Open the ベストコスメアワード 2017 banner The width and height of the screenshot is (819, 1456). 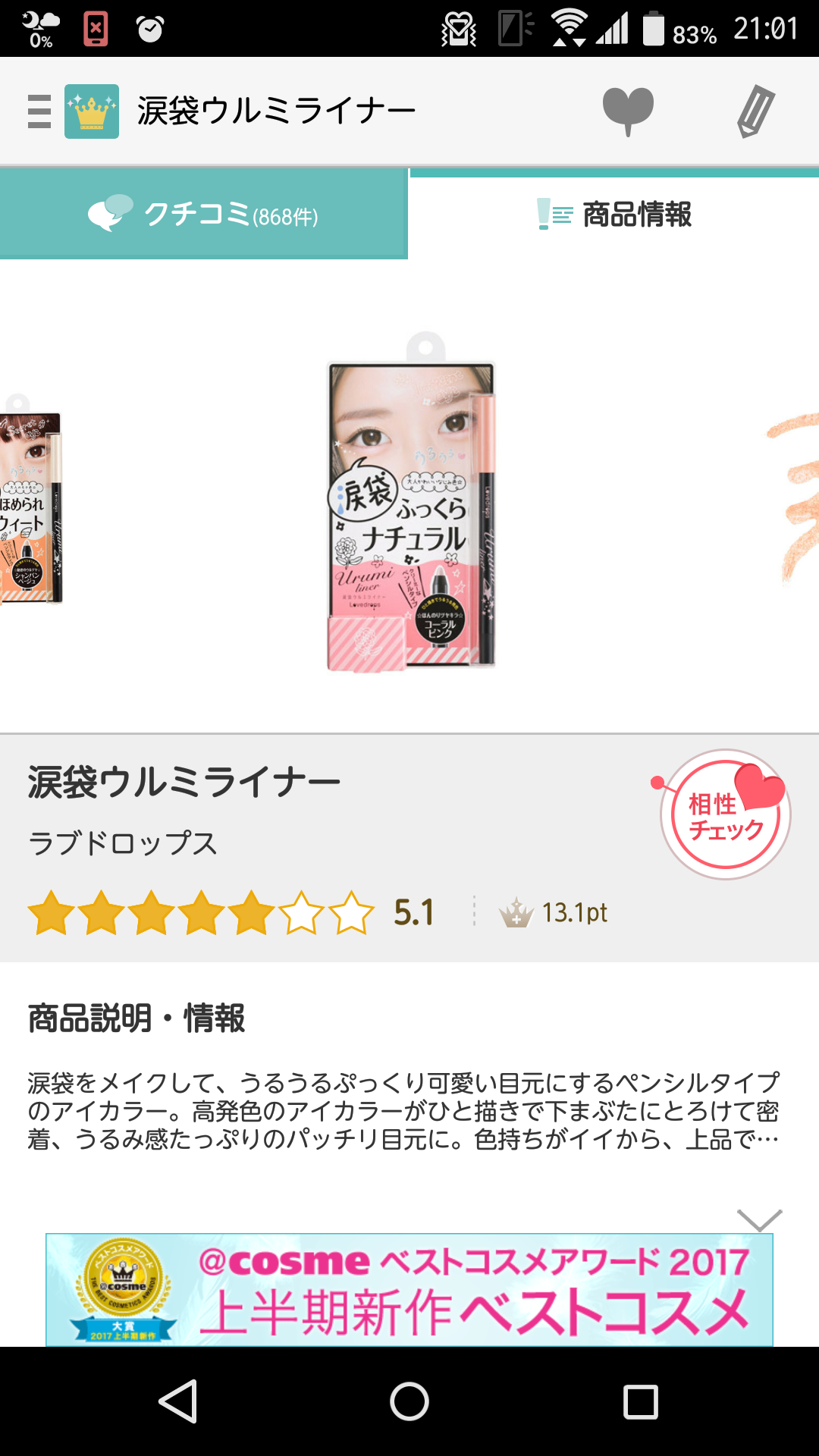click(409, 1290)
